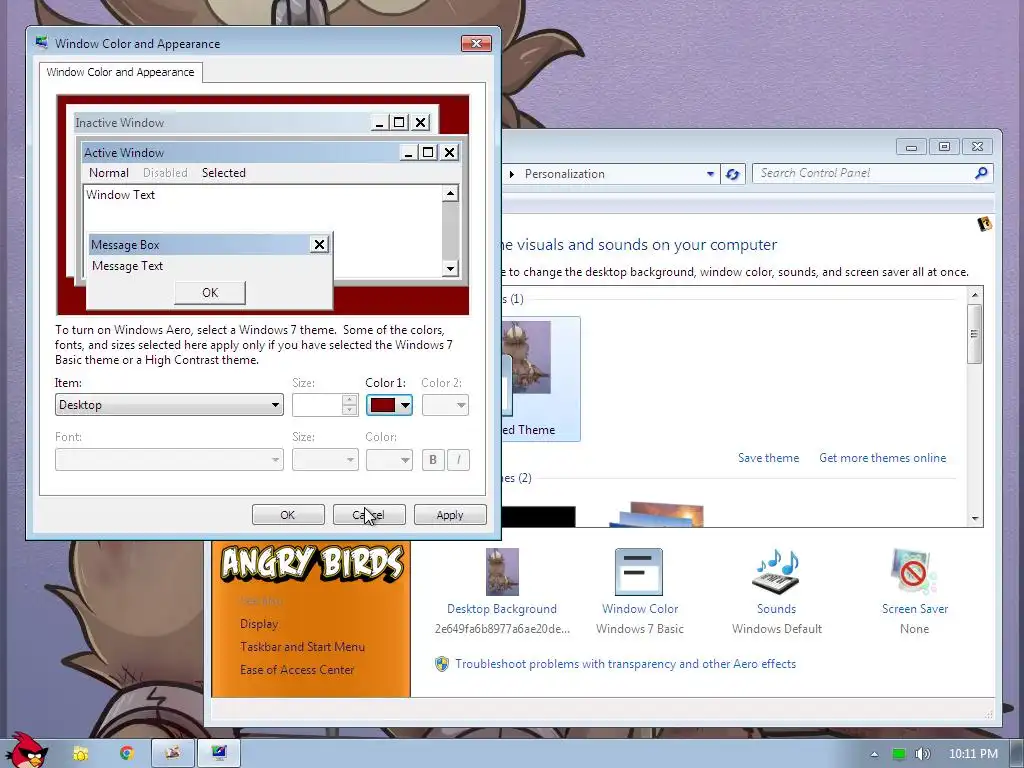The width and height of the screenshot is (1024, 768).
Task: Open the help icon in Personalization window
Action: (984, 224)
